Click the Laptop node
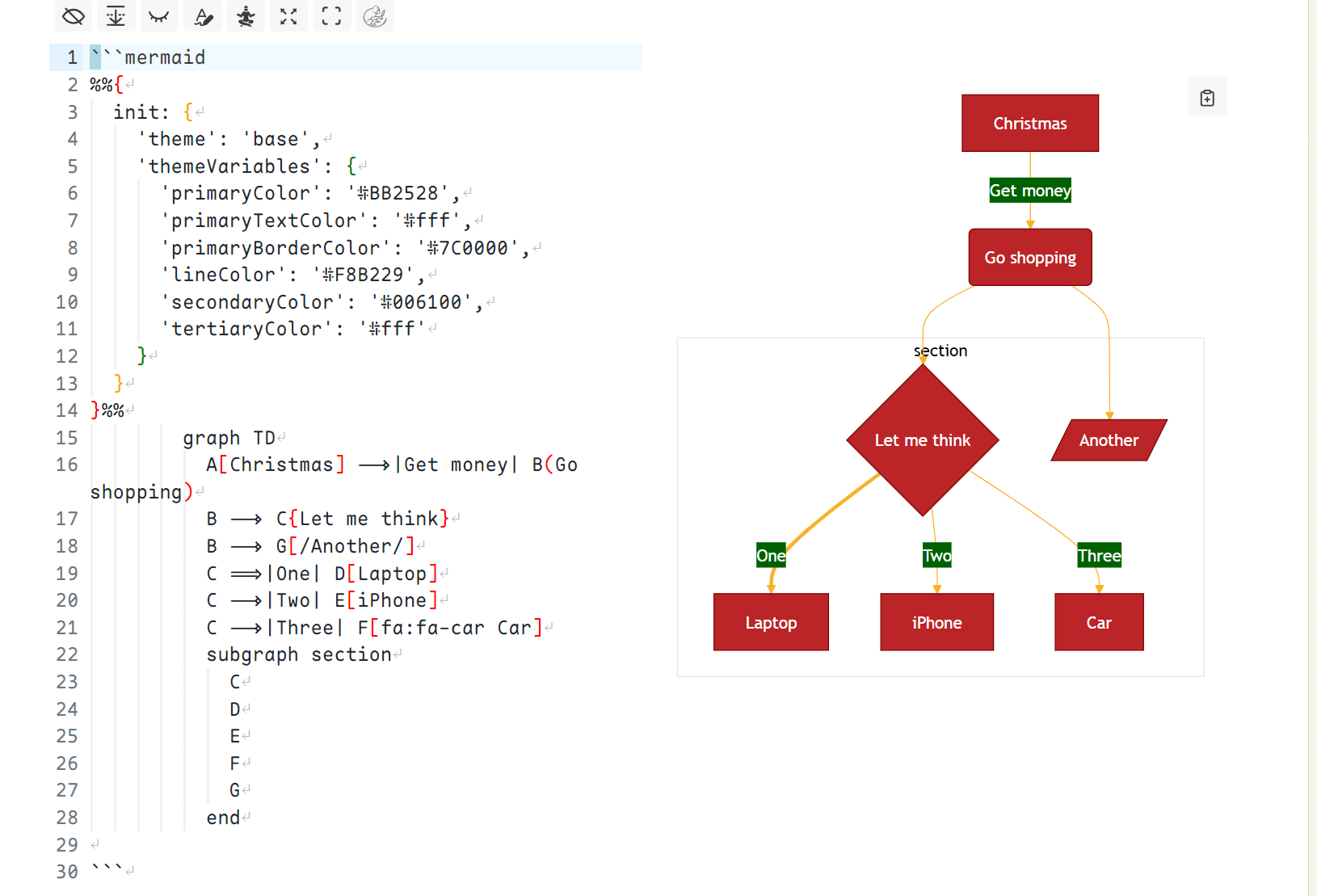Viewport: 1317px width, 896px height. pos(771,622)
